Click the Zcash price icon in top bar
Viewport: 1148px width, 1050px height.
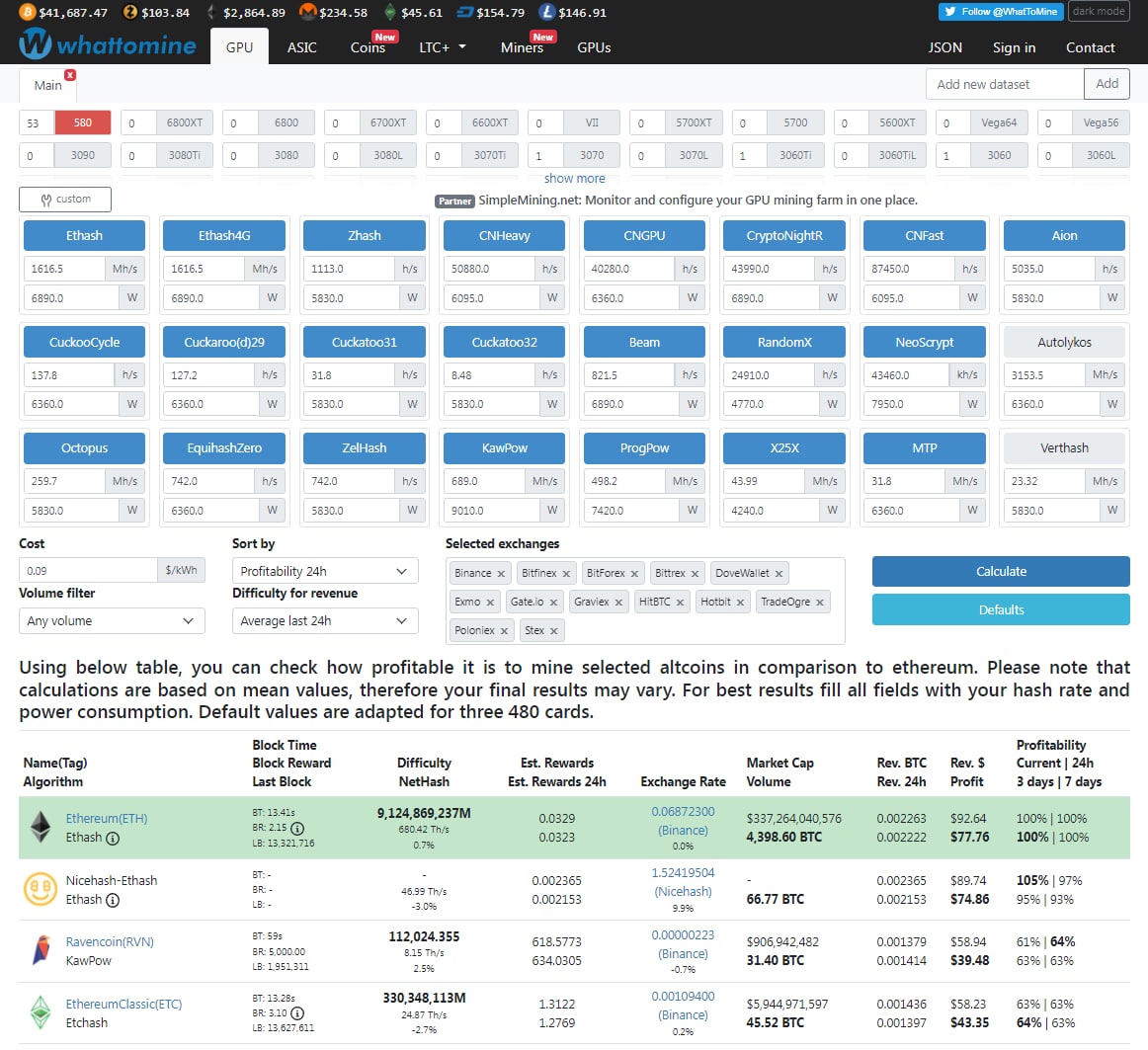pos(130,12)
